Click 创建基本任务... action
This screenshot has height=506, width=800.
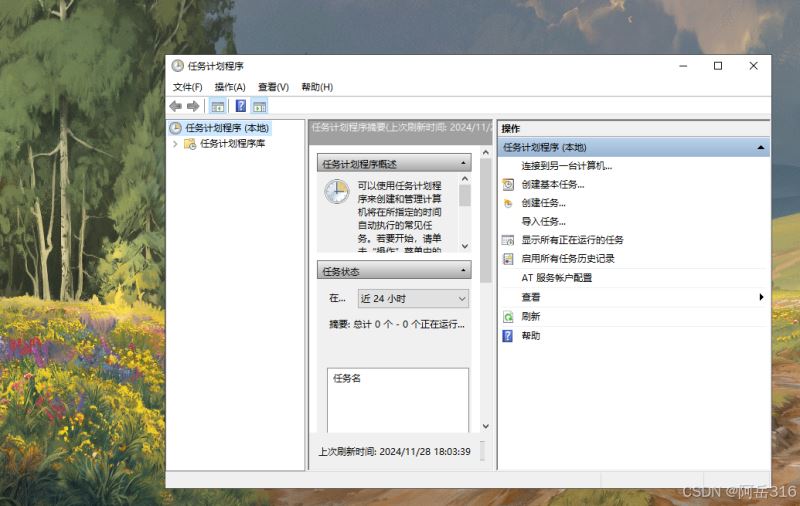tap(553, 185)
